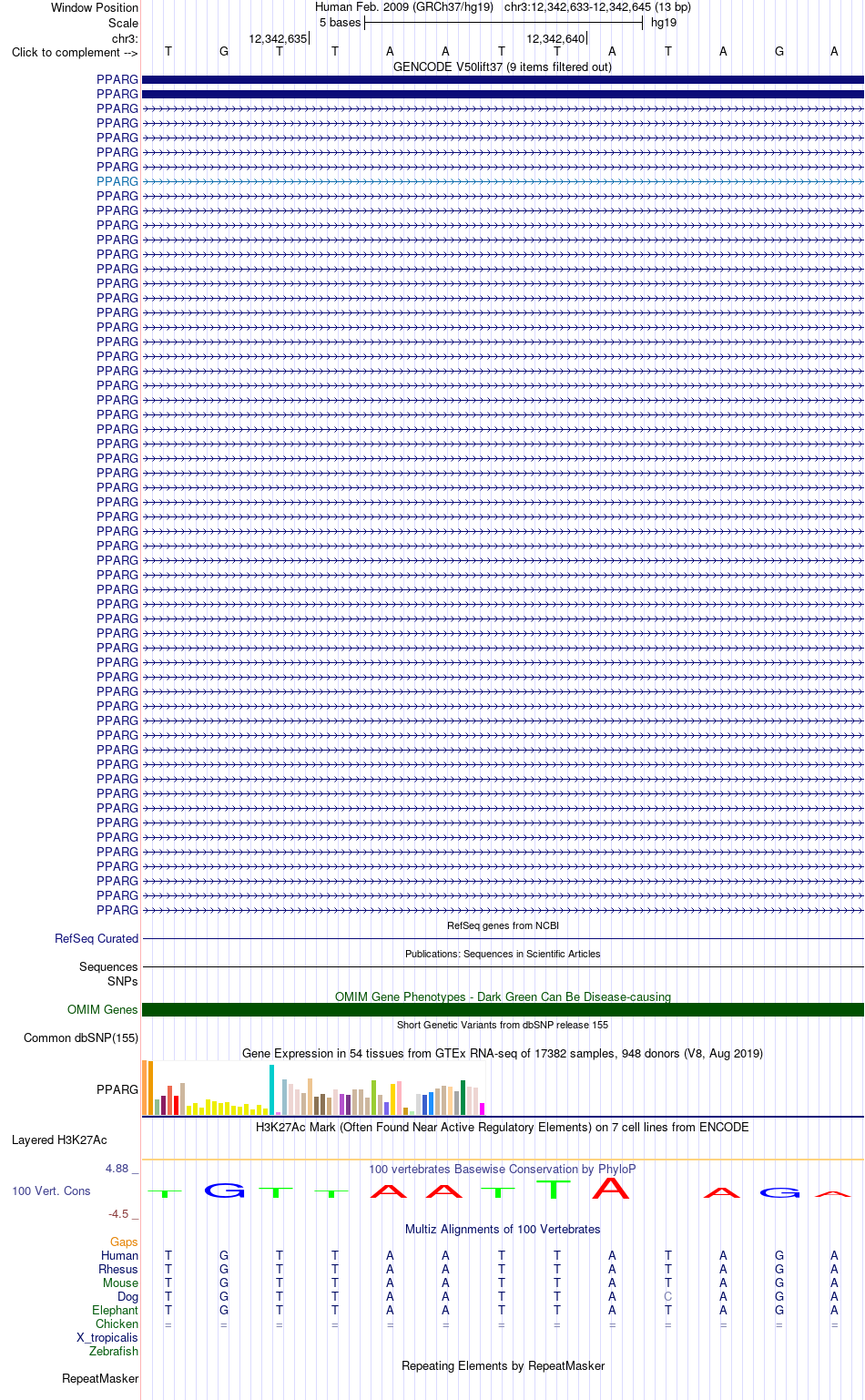Select the X_tropicalis alignment row label
This screenshot has height=1400, width=865.
[107, 1337]
